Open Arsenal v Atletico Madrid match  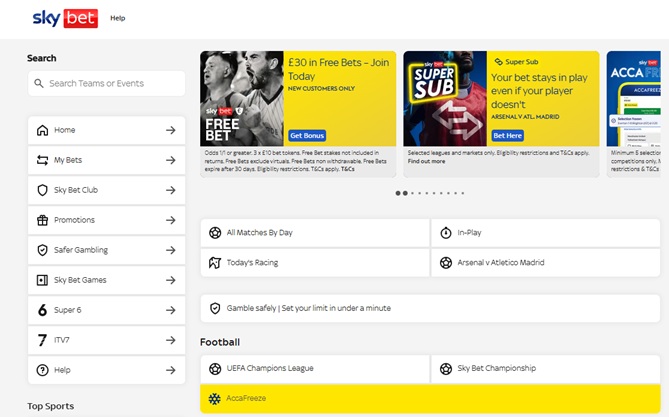click(545, 263)
